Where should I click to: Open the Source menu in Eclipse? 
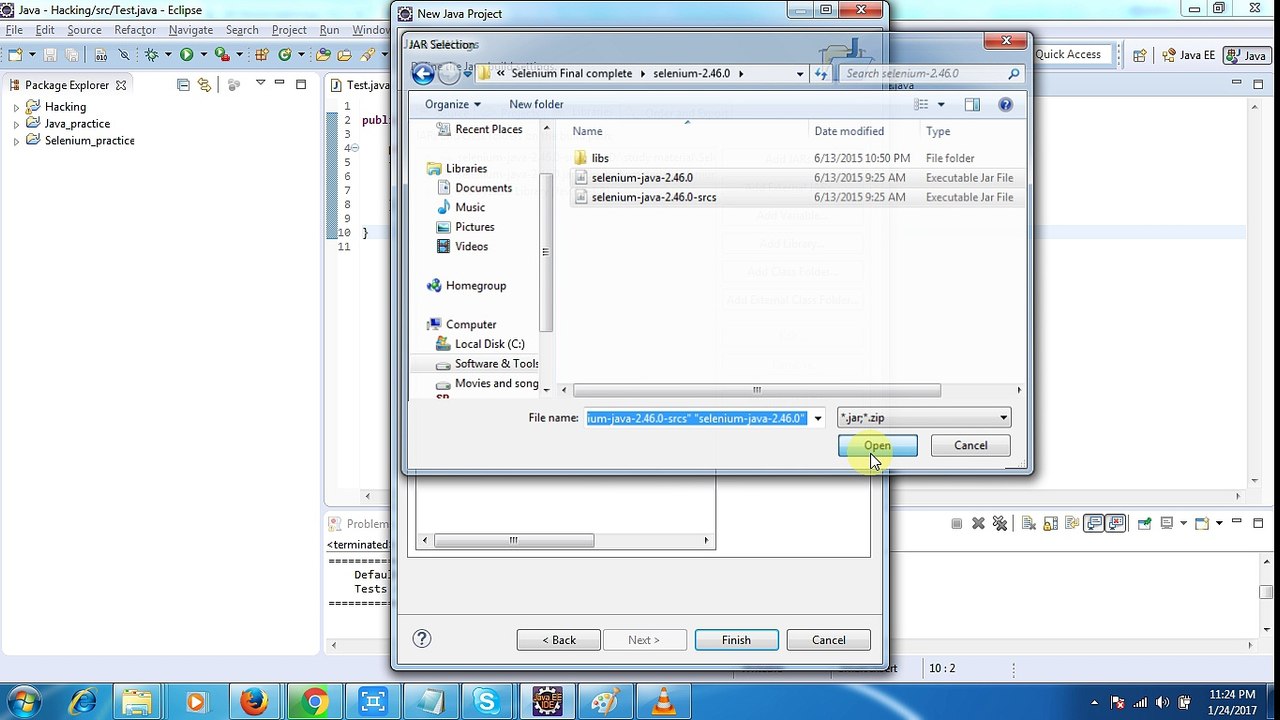84,30
